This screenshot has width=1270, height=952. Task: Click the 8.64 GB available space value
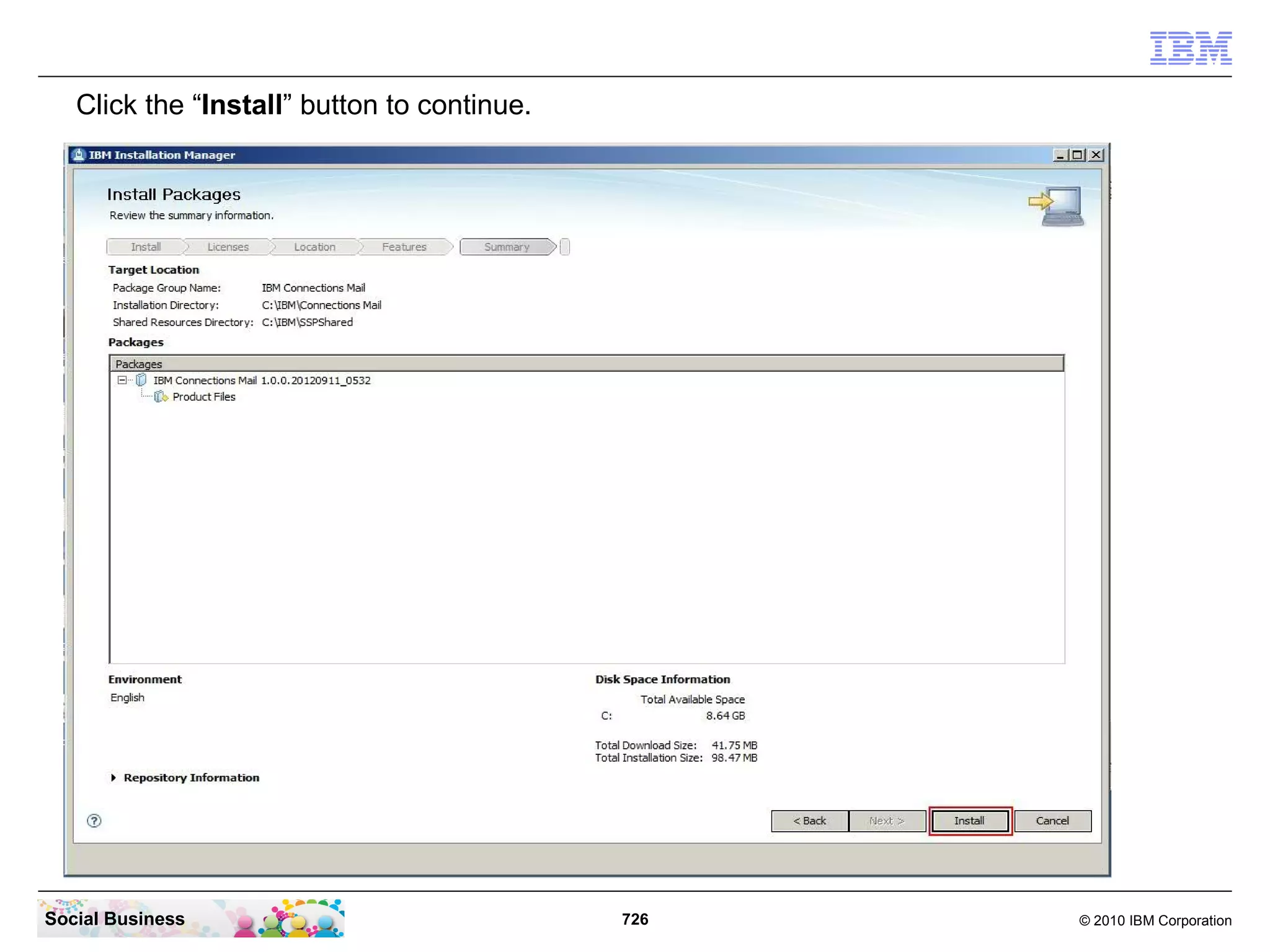(726, 716)
